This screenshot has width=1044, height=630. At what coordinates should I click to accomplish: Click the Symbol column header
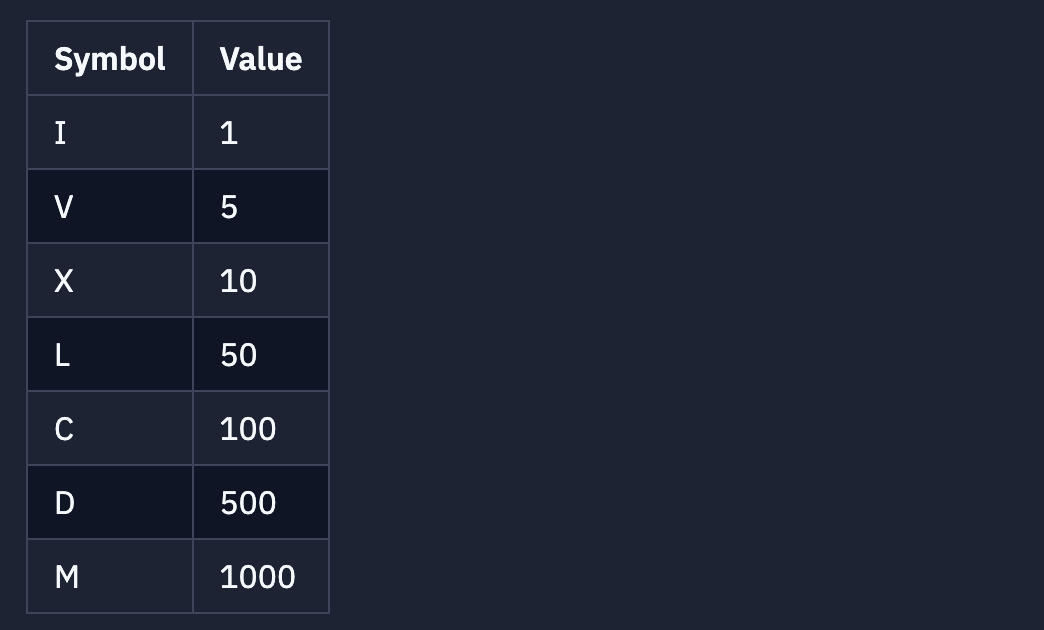point(110,58)
